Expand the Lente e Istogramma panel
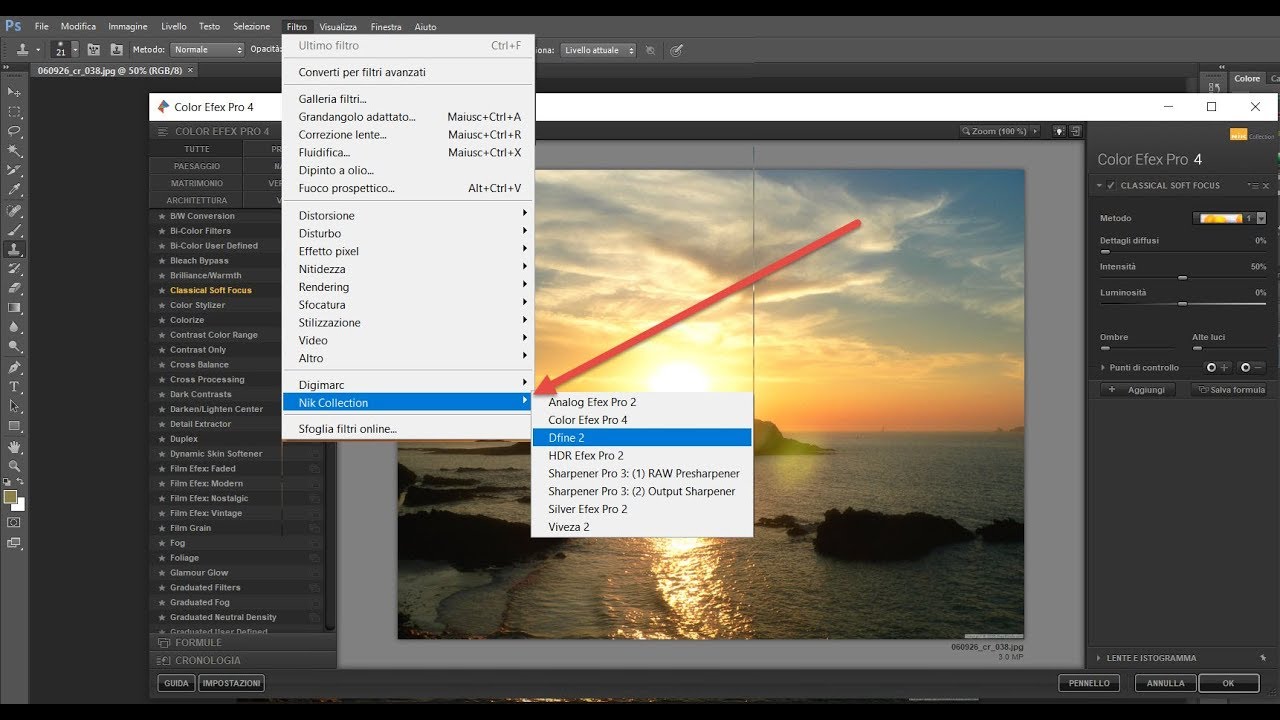Image resolution: width=1280 pixels, height=720 pixels. (x=1100, y=658)
